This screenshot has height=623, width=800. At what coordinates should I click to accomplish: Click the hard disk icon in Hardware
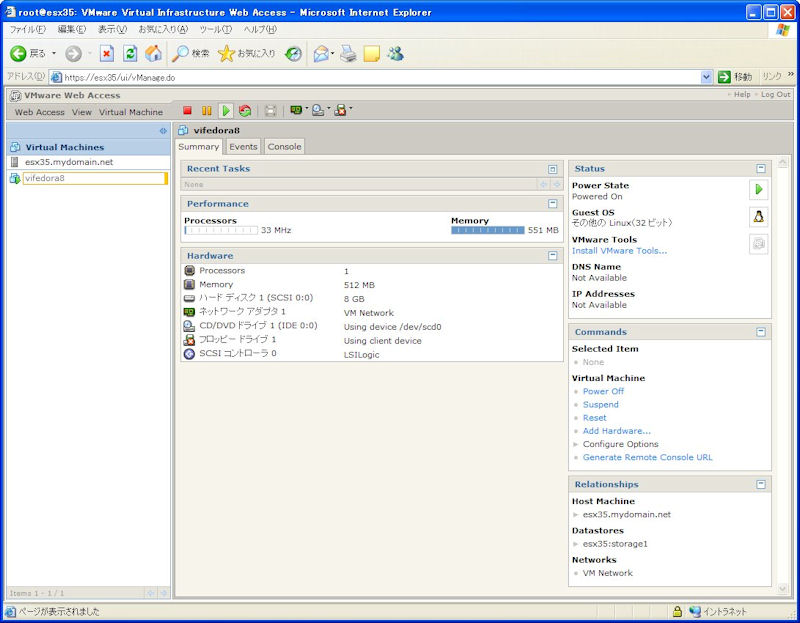tap(189, 298)
